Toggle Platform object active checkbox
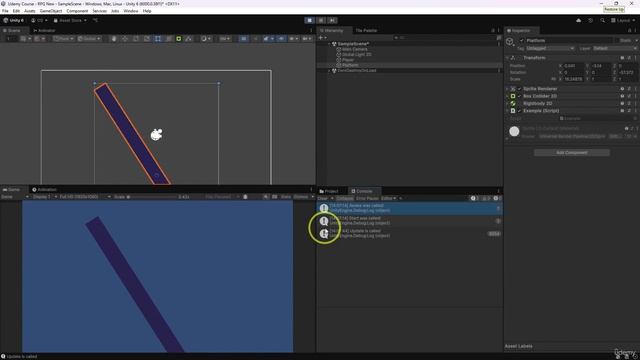The height and width of the screenshot is (360, 640). click(522, 40)
